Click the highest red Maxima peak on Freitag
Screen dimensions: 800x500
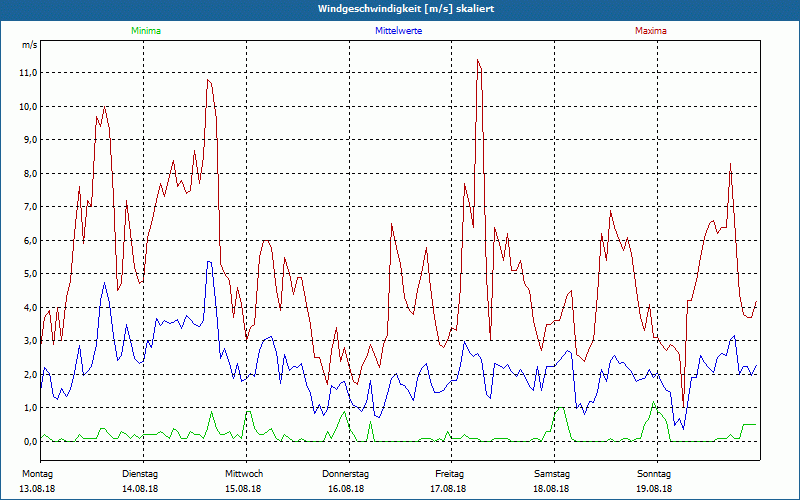coord(478,60)
